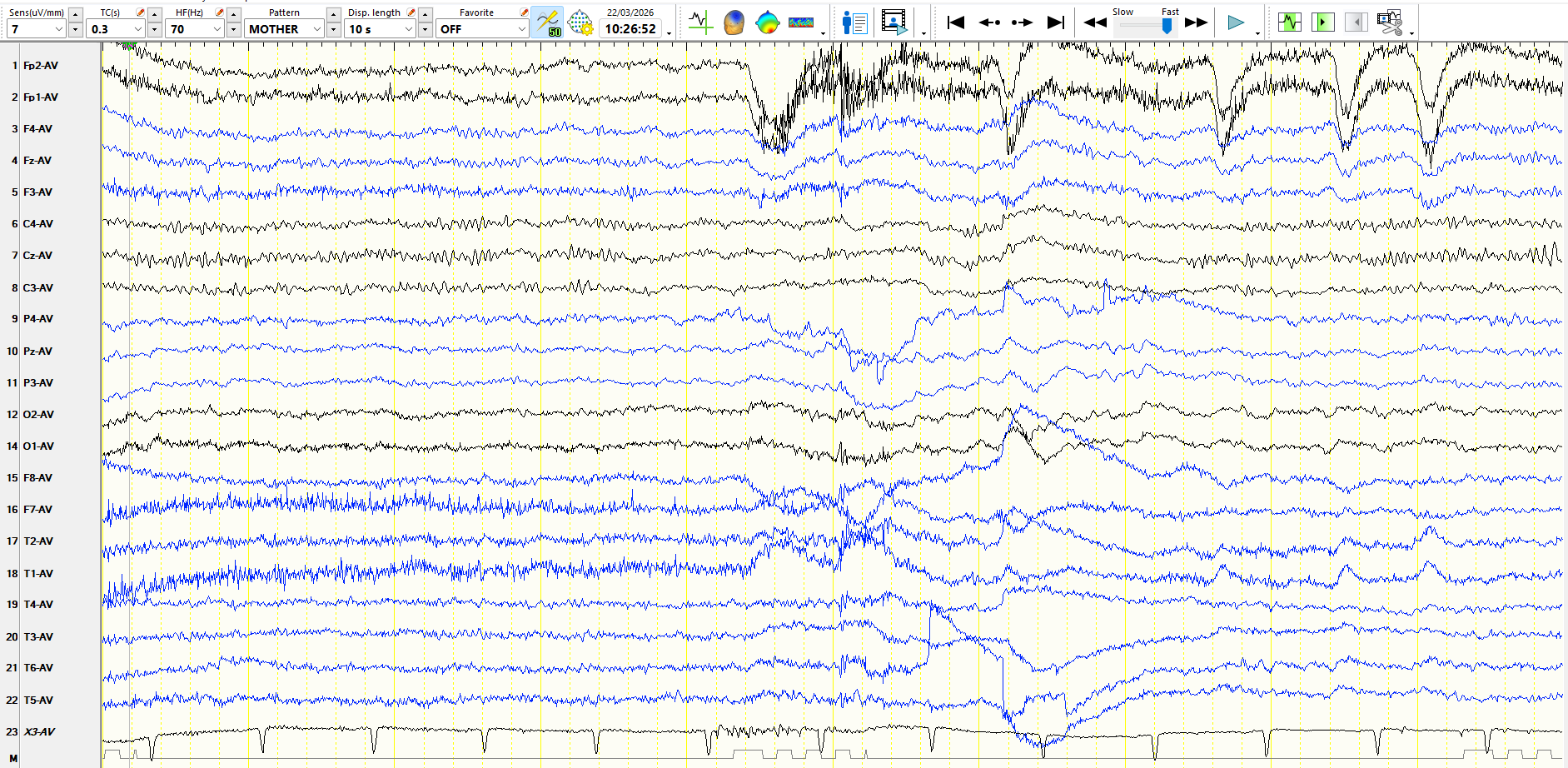Select the P4-AV channel label

coord(37,319)
